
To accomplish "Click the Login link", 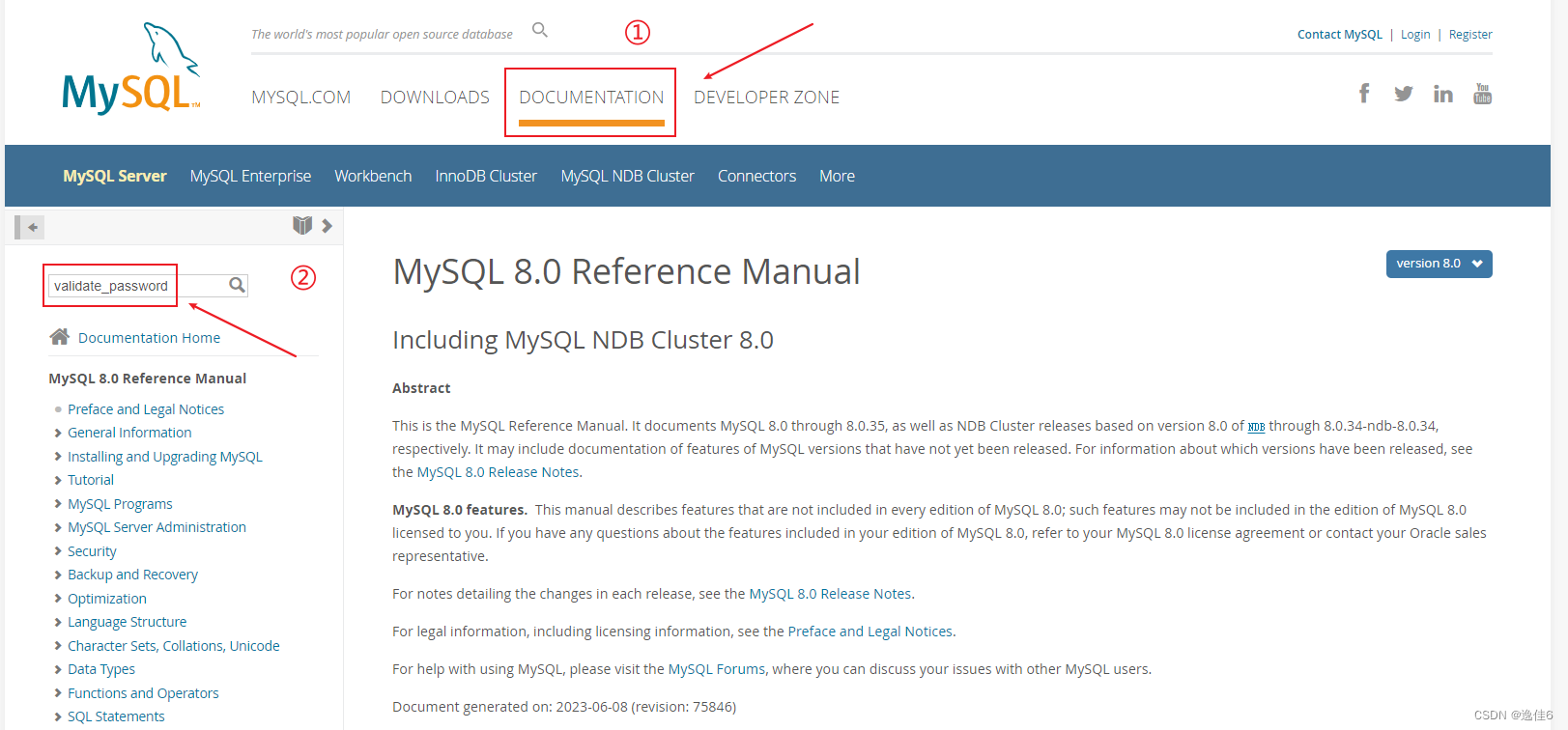I will tap(1415, 35).
